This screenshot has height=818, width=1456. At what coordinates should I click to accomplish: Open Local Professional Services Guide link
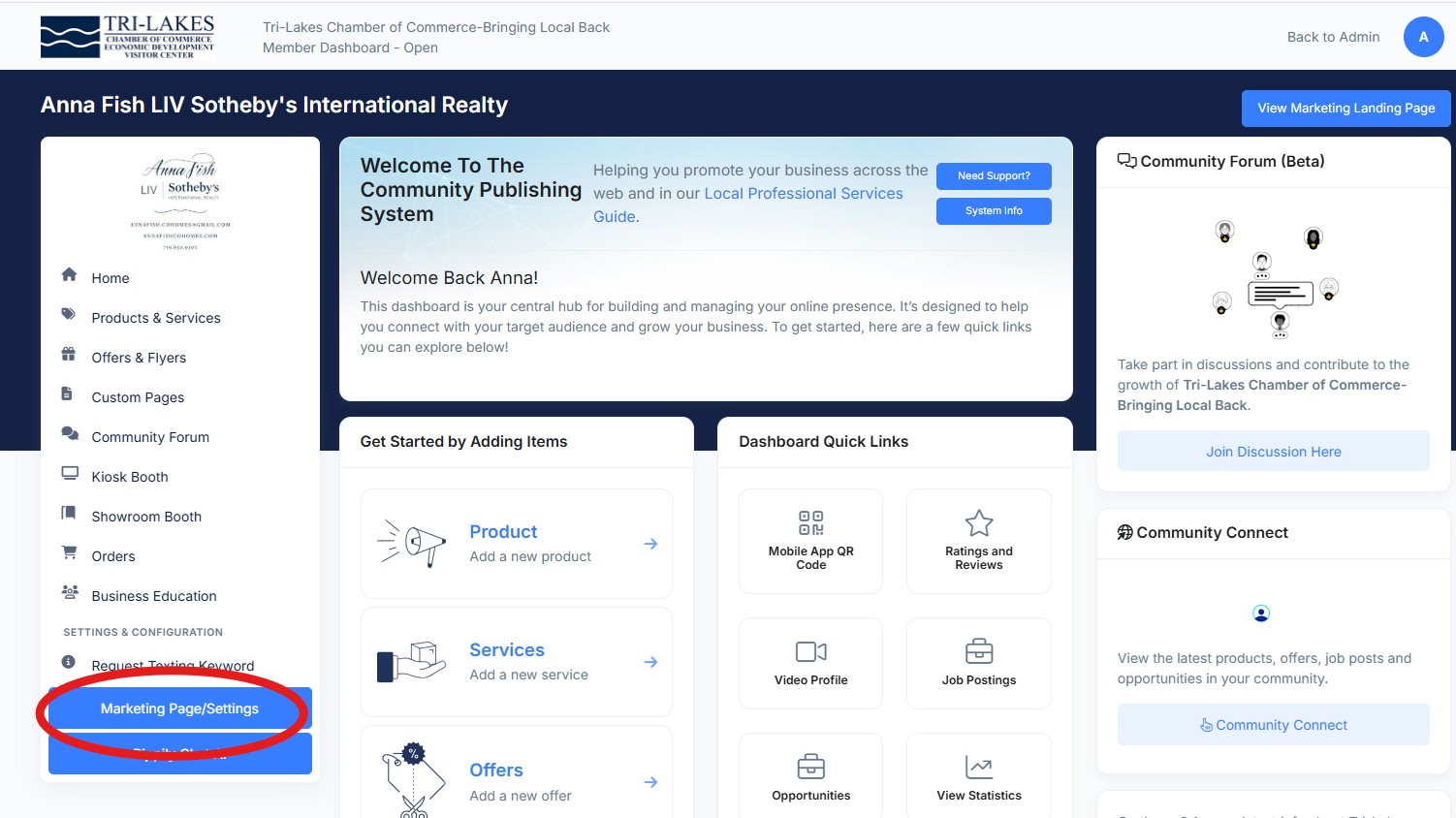point(748,204)
